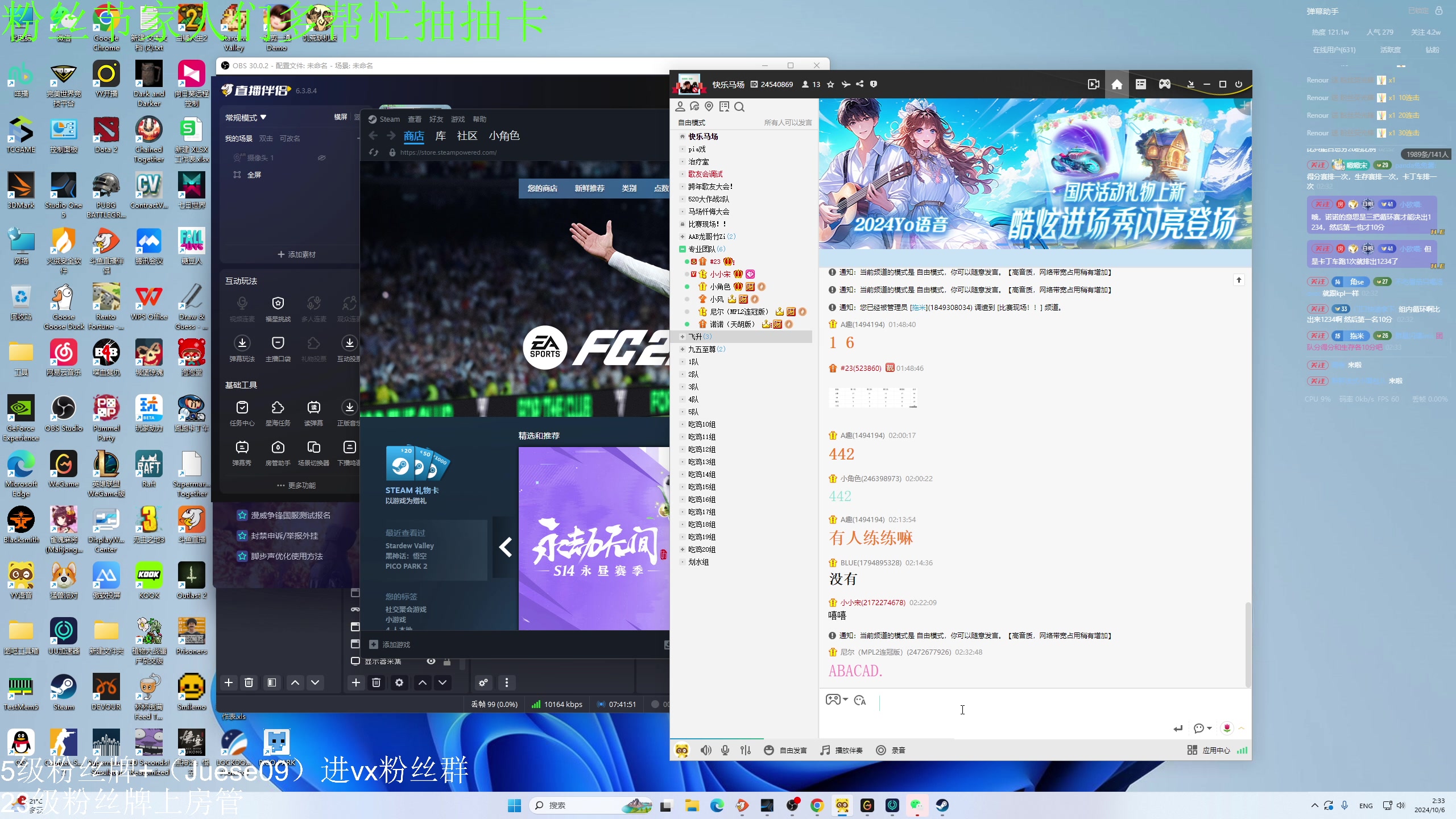Click the taskbar search box
1456x819 pixels.
tap(591, 805)
